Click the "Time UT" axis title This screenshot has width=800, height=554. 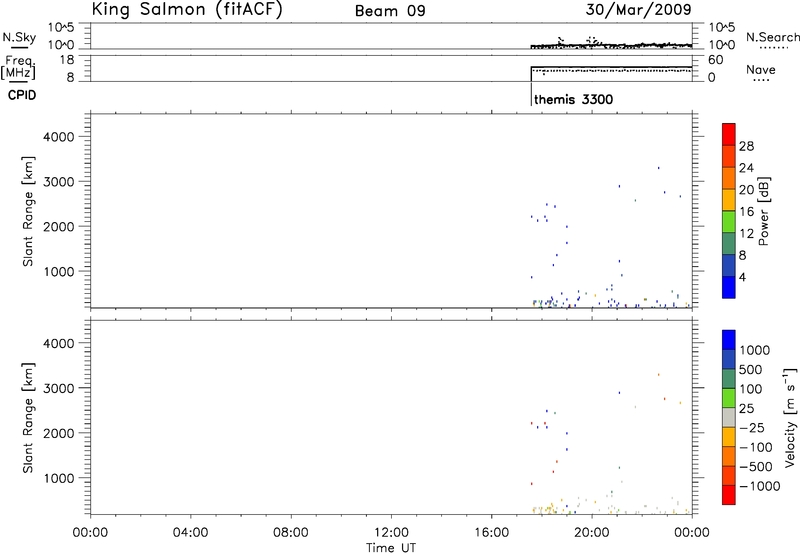(x=391, y=548)
